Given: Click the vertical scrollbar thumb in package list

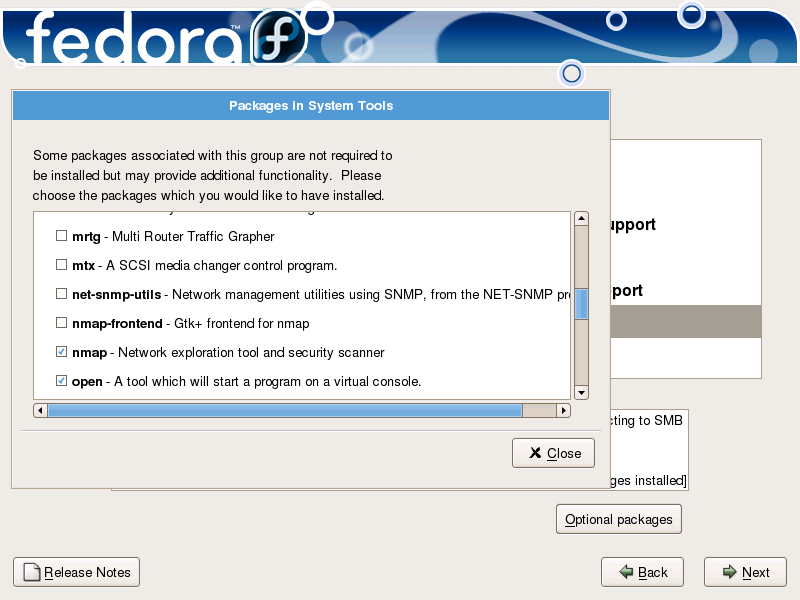Looking at the screenshot, I should pos(581,304).
